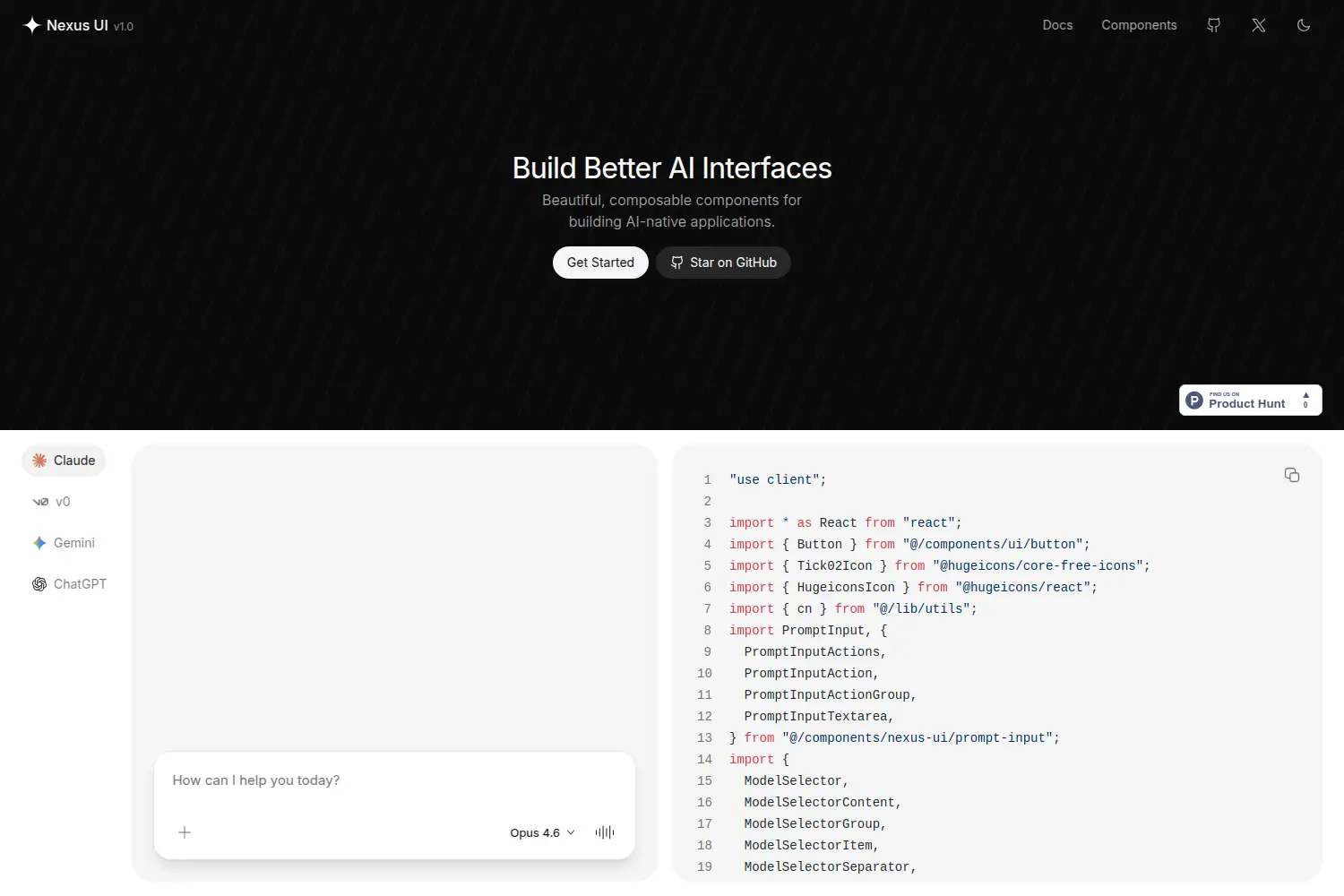The height and width of the screenshot is (896, 1344).
Task: Click the 'Build Better AI Interfaces' heading
Action: [x=672, y=168]
